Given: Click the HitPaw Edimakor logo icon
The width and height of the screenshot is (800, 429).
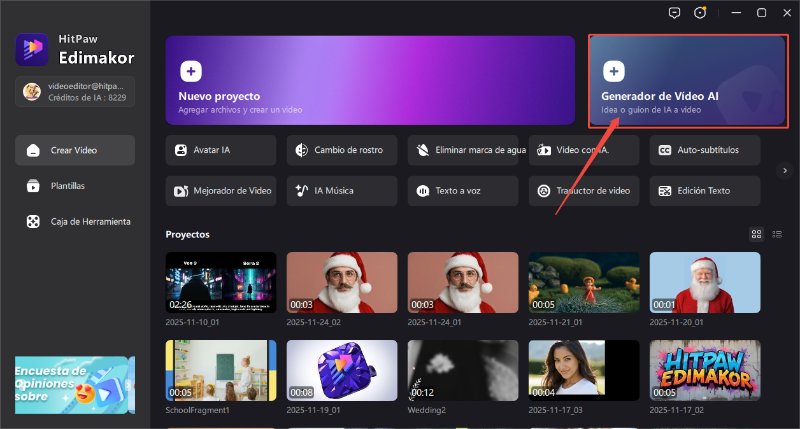Looking at the screenshot, I should [32, 49].
